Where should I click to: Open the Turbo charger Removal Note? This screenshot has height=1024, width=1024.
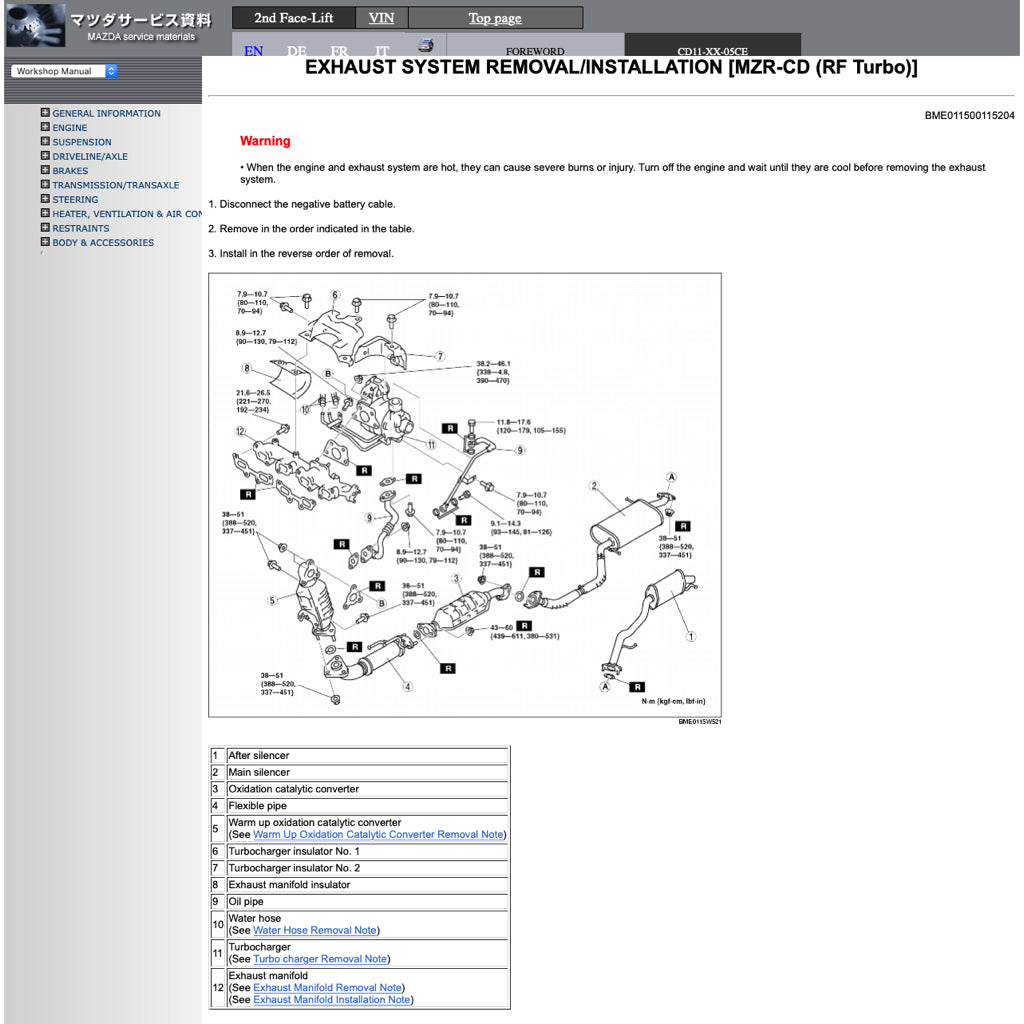pyautogui.click(x=322, y=959)
